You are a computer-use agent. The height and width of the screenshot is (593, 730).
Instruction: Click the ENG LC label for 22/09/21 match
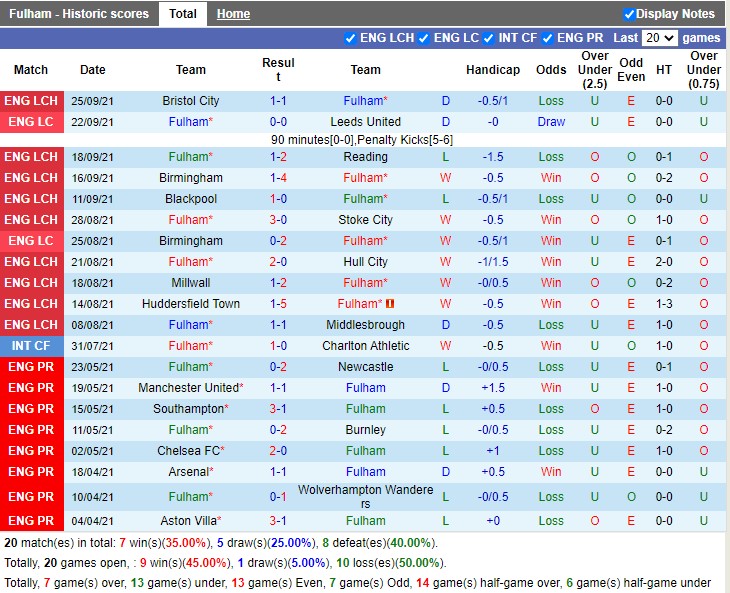[31, 122]
